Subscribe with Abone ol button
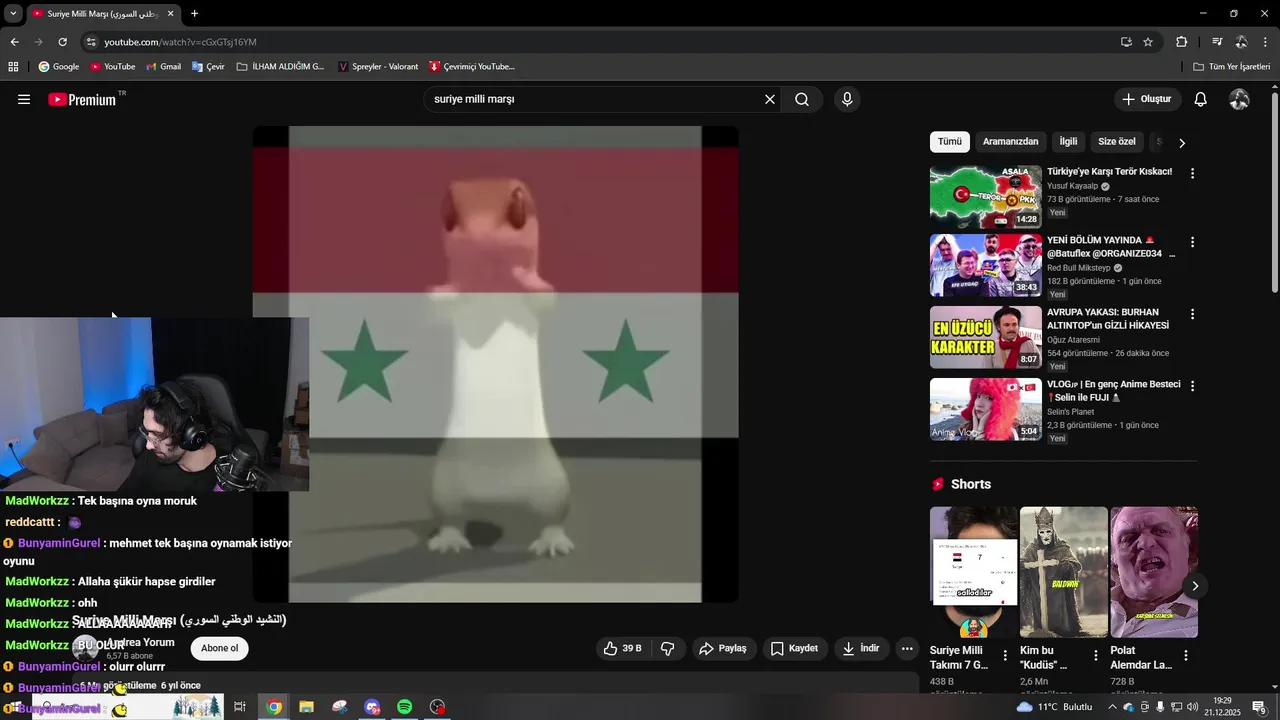 (x=219, y=648)
